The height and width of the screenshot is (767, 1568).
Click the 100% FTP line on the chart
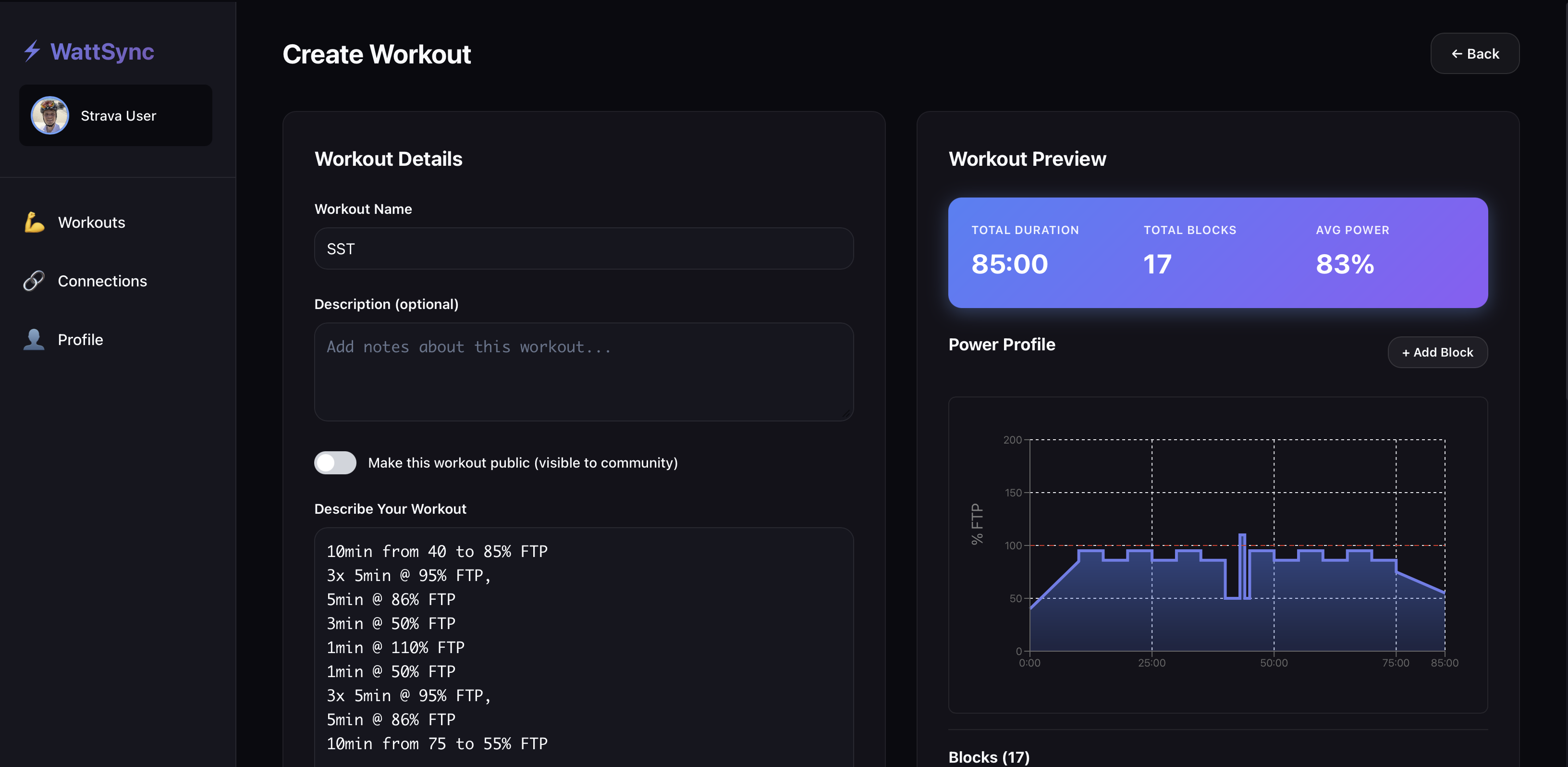[1278, 545]
